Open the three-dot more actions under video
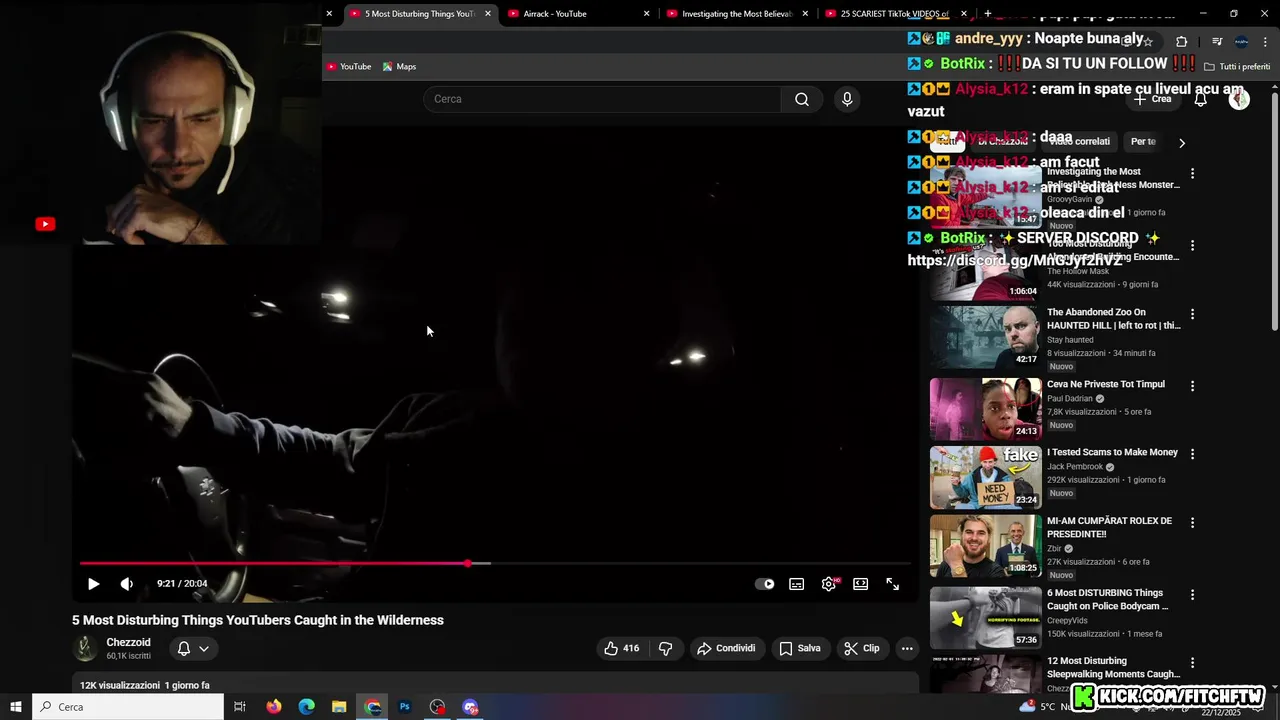This screenshot has height=720, width=1280. pos(907,648)
